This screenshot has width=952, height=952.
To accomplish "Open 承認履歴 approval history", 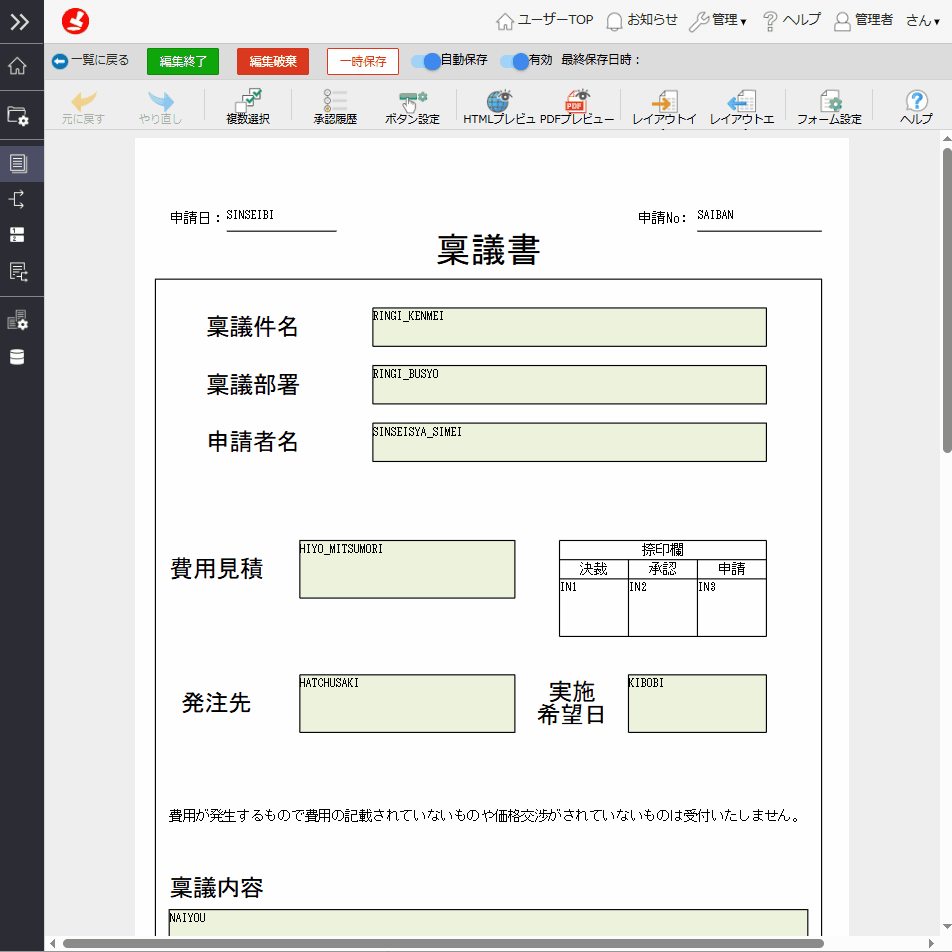I will [x=334, y=106].
